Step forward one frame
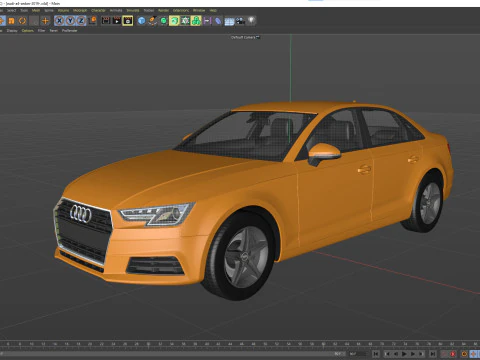The height and width of the screenshot is (360, 480). tap(413, 354)
